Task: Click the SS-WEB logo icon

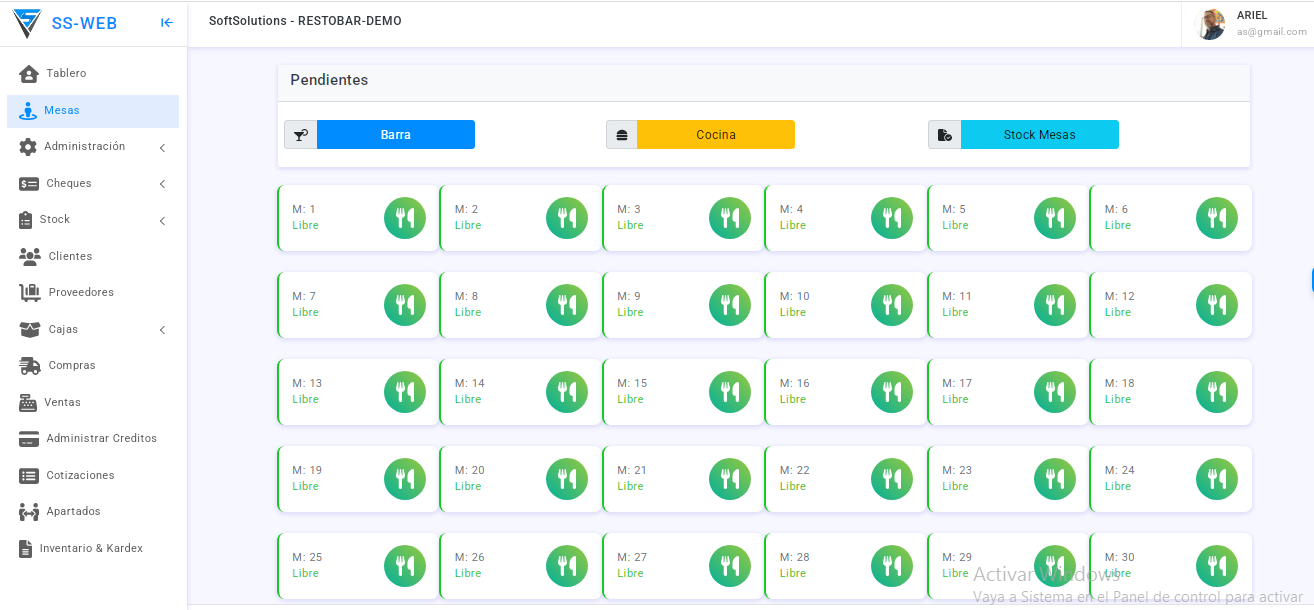Action: (x=28, y=23)
